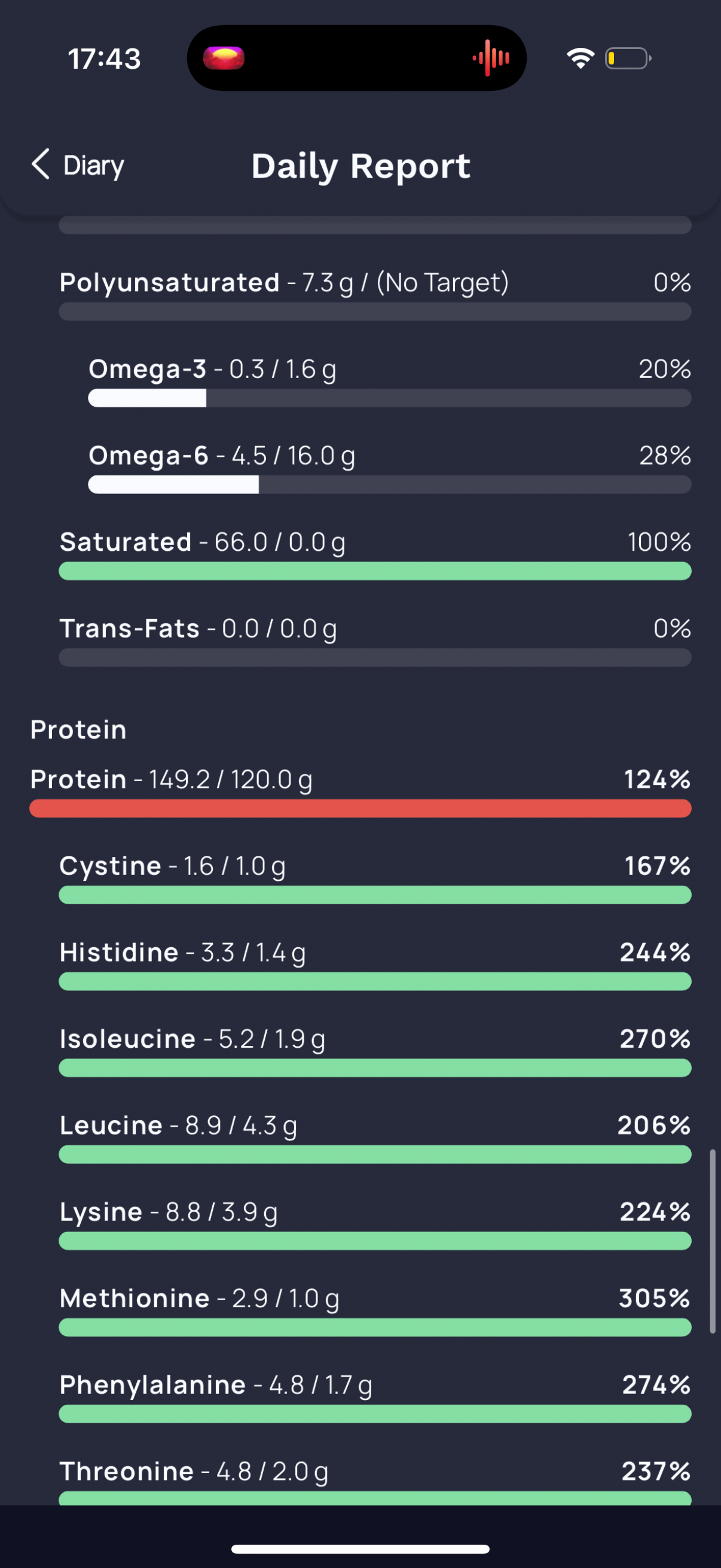The width and height of the screenshot is (721, 1568).
Task: Go back to Diary
Action: pos(78,165)
